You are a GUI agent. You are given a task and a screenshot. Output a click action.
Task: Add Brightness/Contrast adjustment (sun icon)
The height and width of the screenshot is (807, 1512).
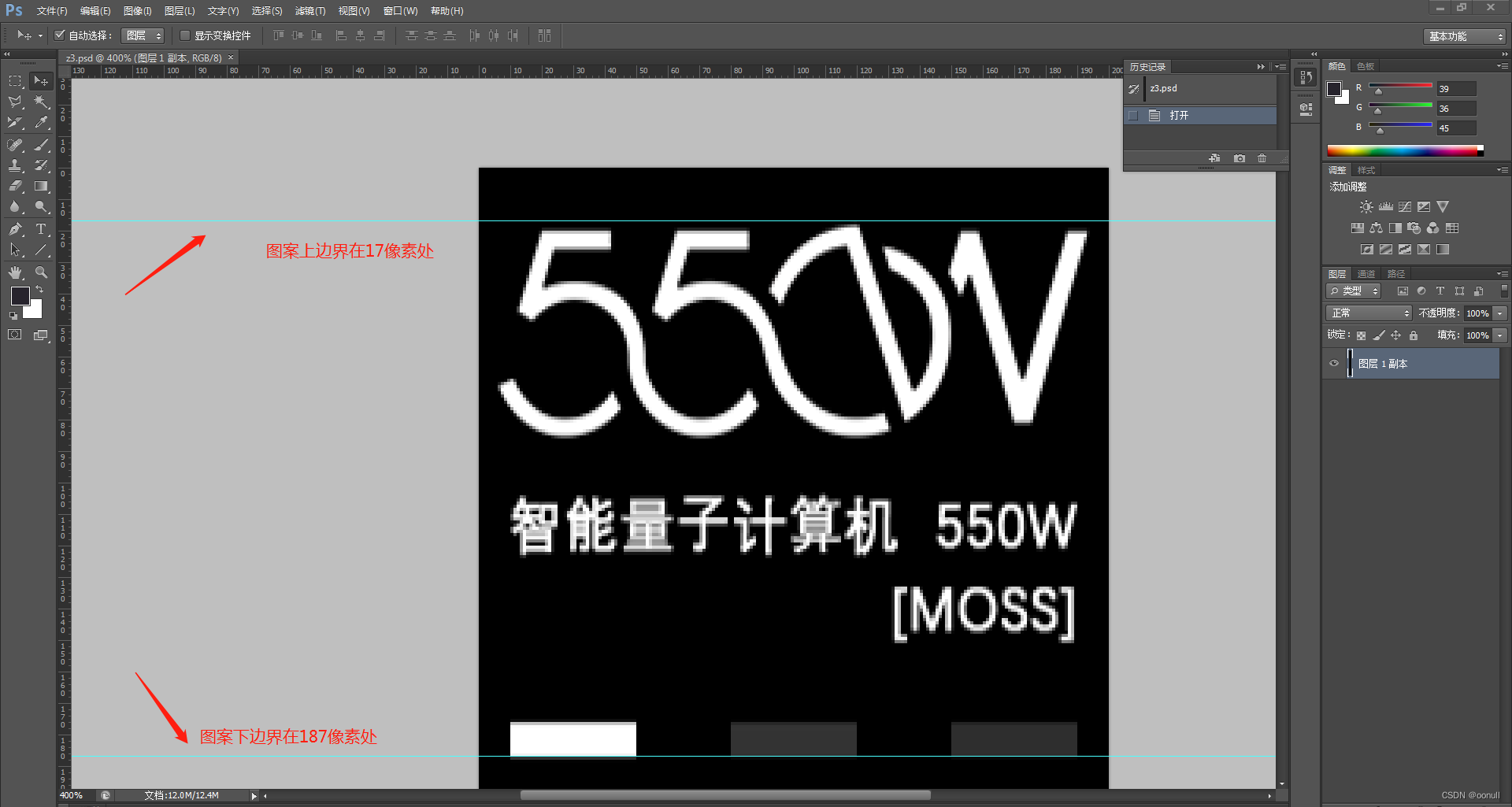tap(1366, 207)
